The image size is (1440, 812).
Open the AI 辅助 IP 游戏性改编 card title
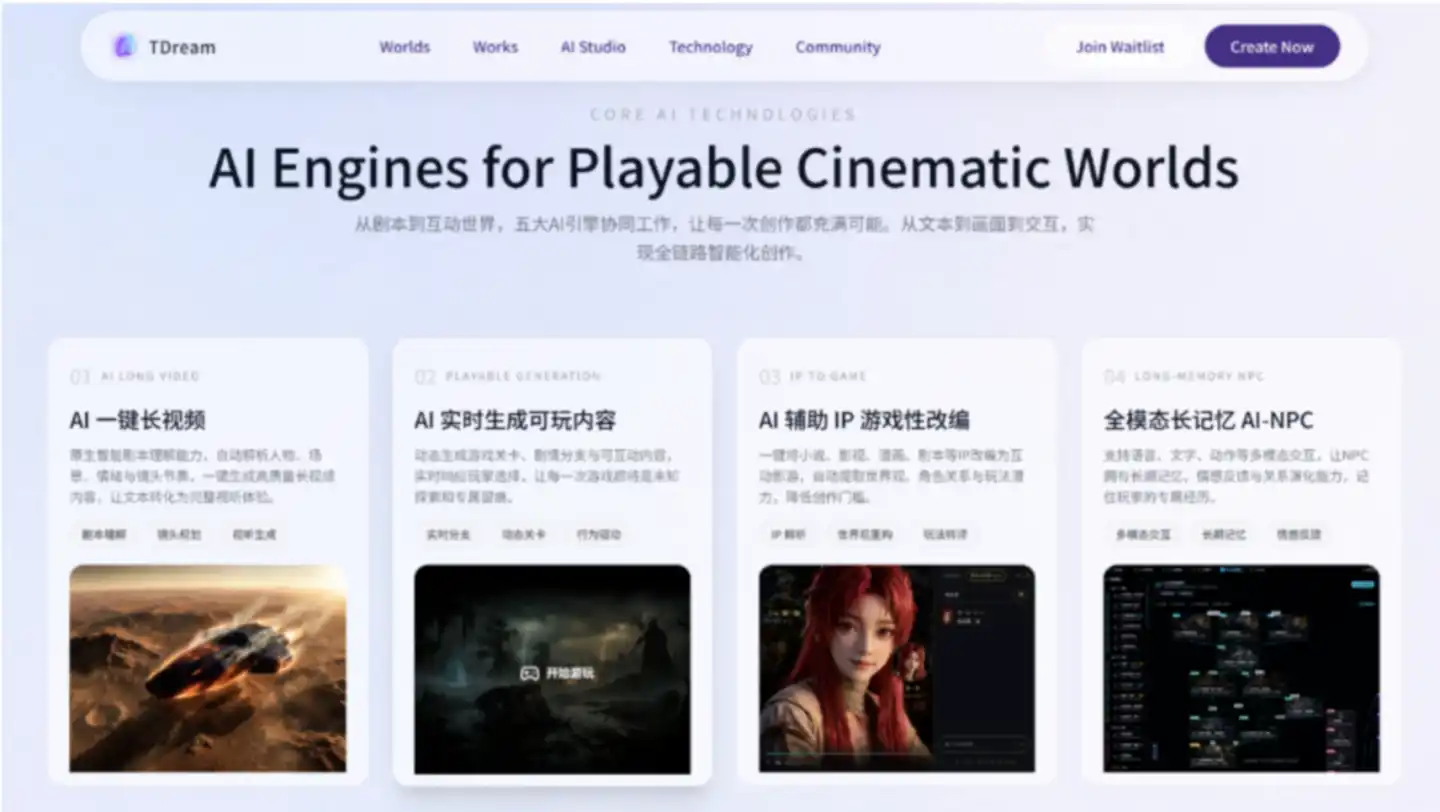click(x=864, y=420)
